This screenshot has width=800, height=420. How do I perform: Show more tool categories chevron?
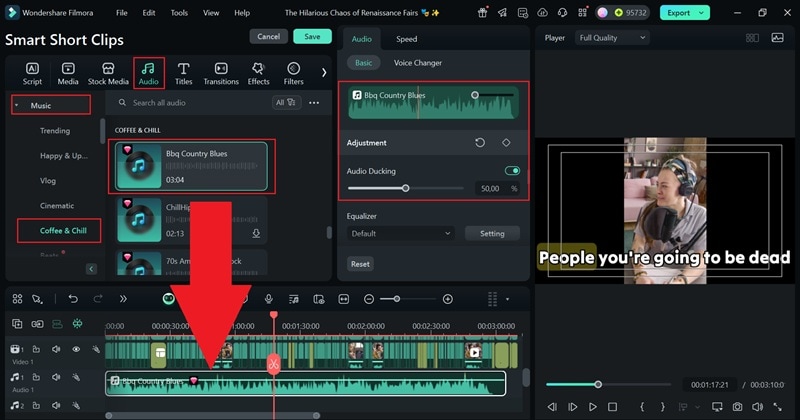click(324, 72)
